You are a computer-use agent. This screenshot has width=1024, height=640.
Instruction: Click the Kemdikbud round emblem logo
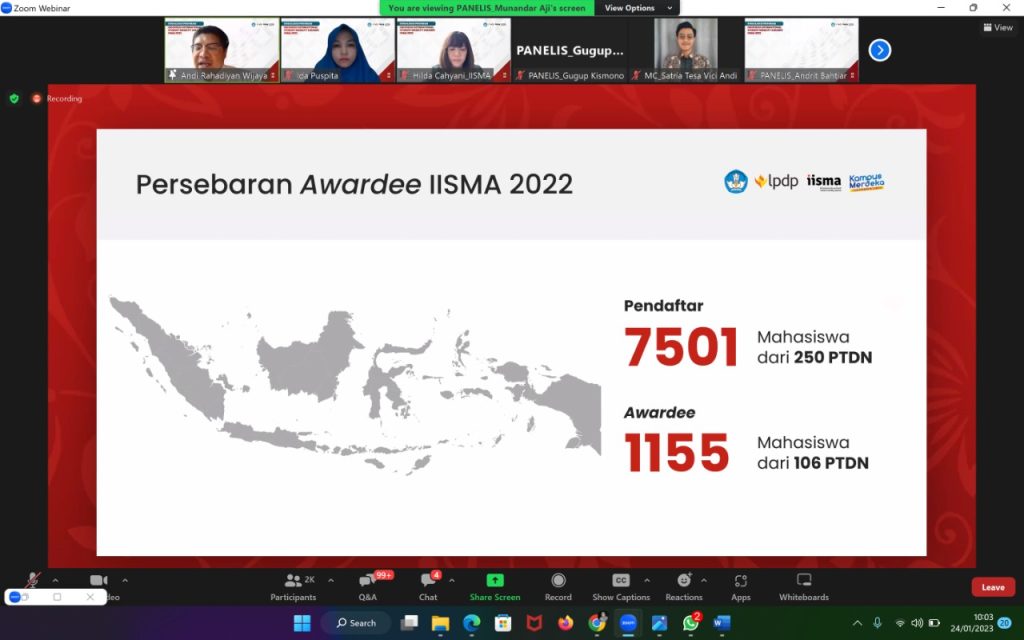(736, 182)
